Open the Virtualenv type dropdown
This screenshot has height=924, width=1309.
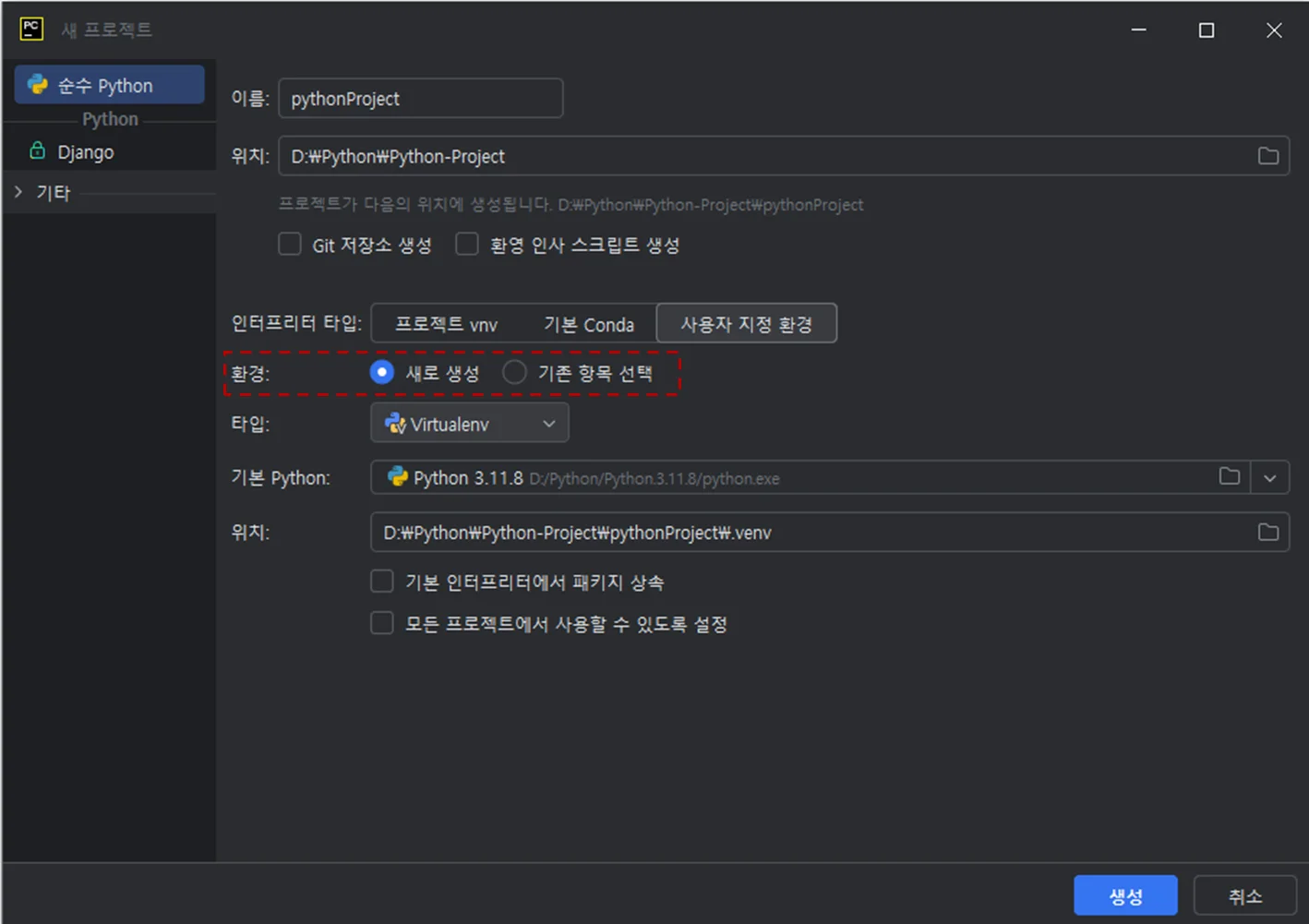pos(470,423)
